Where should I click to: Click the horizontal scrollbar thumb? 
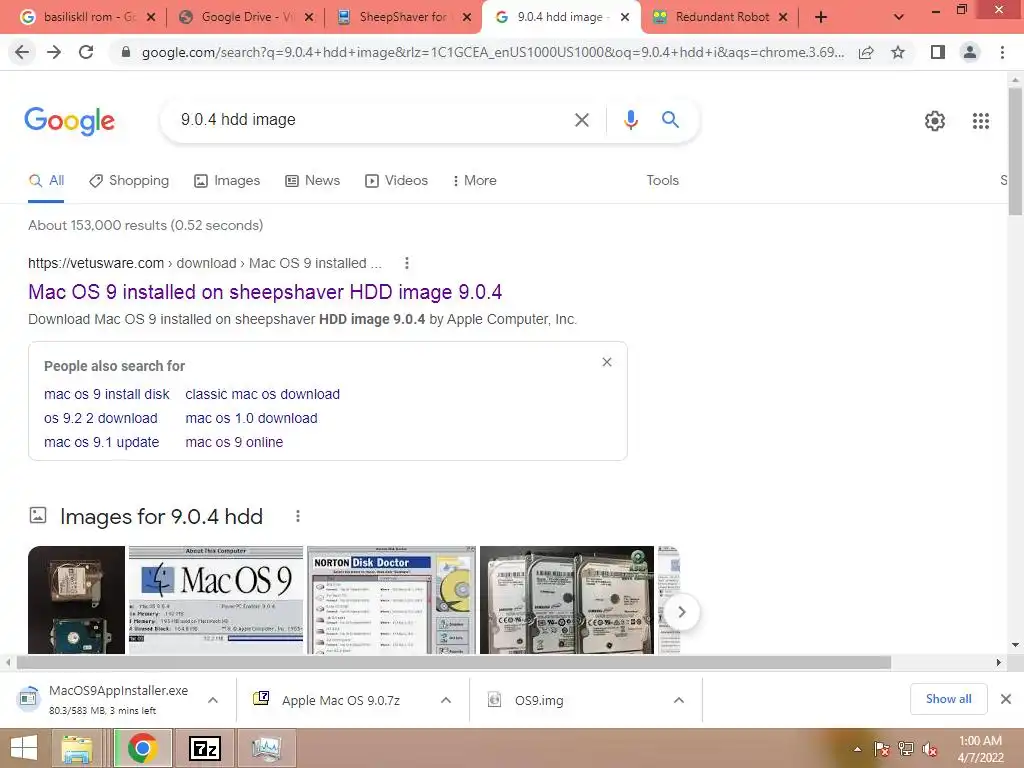[x=454, y=663]
